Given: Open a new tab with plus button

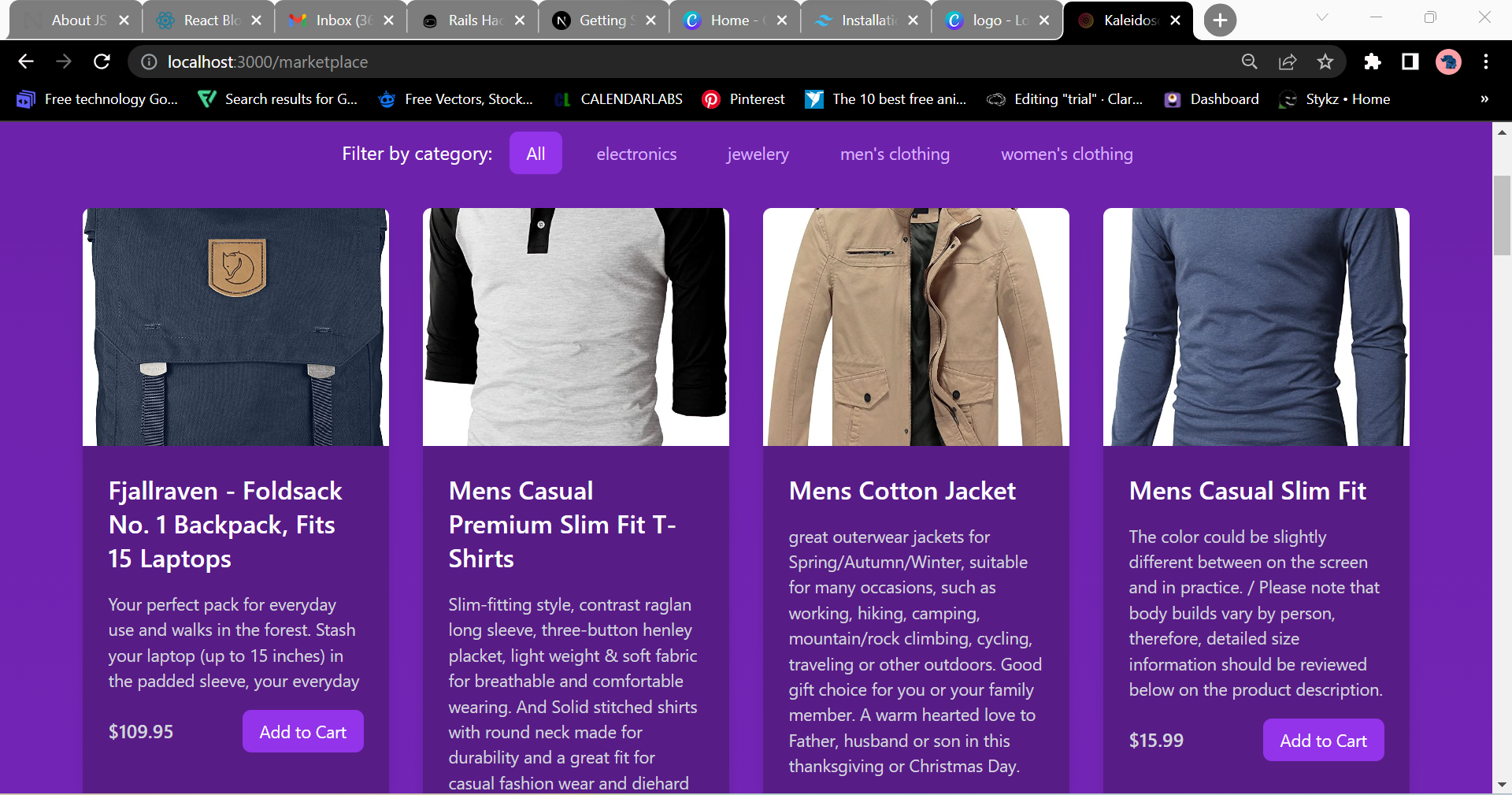Looking at the screenshot, I should pyautogui.click(x=1220, y=20).
